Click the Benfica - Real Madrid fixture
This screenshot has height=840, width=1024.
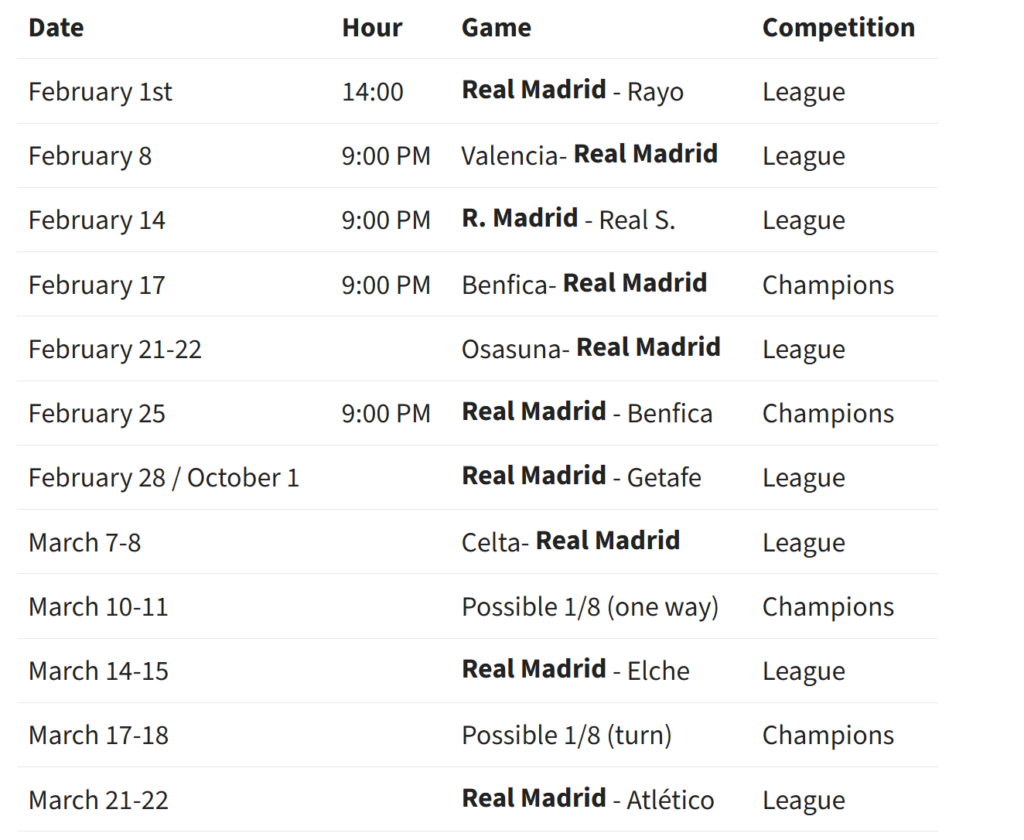[584, 284]
